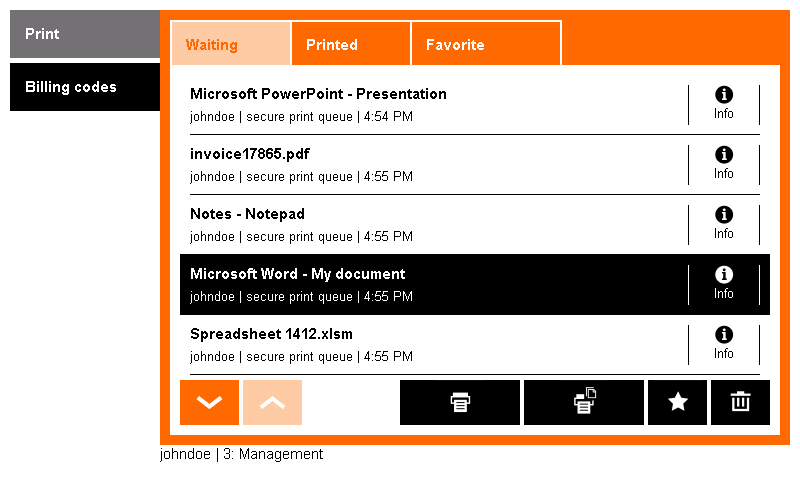Open Info for invoice17865.pdf job

tap(723, 164)
